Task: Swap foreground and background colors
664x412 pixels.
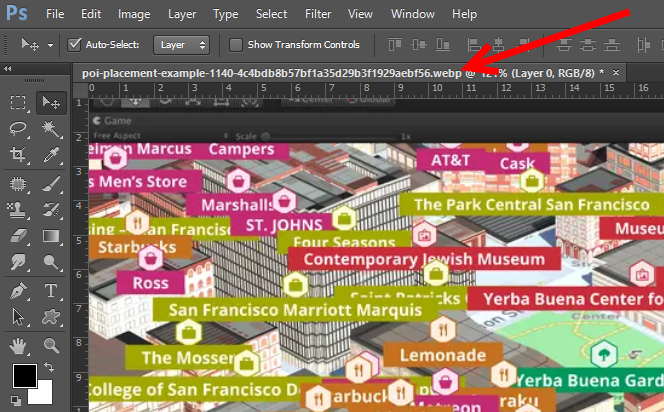Action: click(x=49, y=367)
